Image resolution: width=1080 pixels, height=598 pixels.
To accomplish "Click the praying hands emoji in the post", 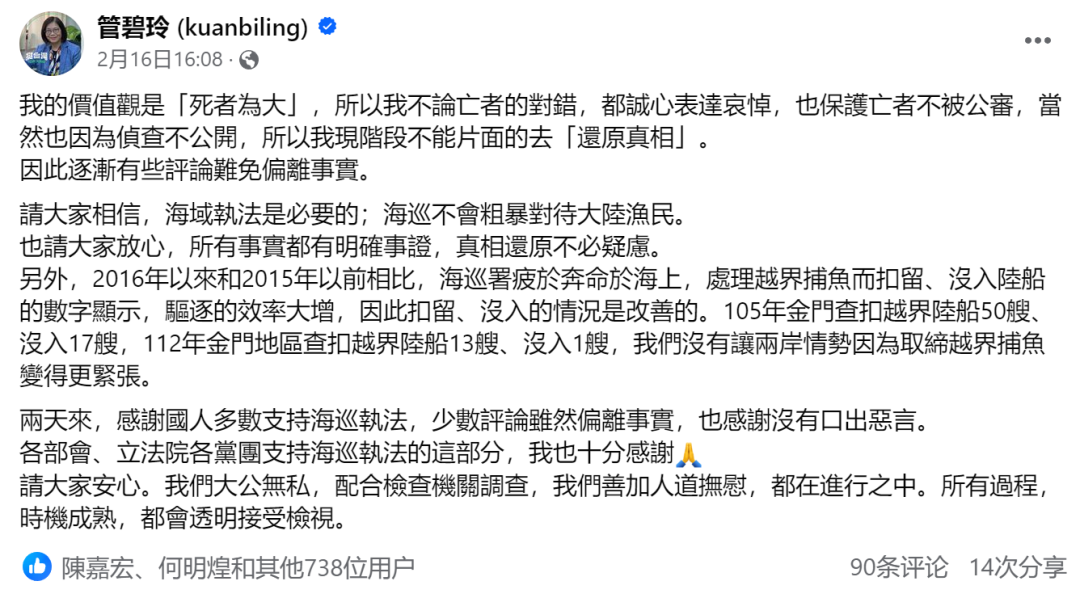I will [689, 455].
